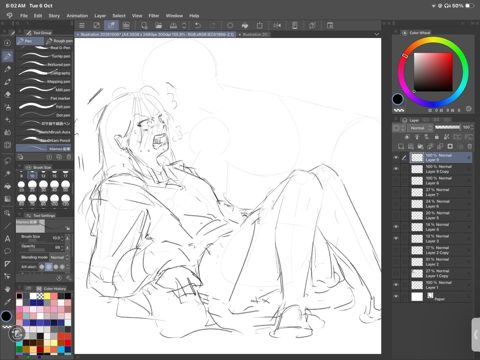Click the red color square in the color wheel
This screenshot has height=360, width=480.
tap(433, 72)
